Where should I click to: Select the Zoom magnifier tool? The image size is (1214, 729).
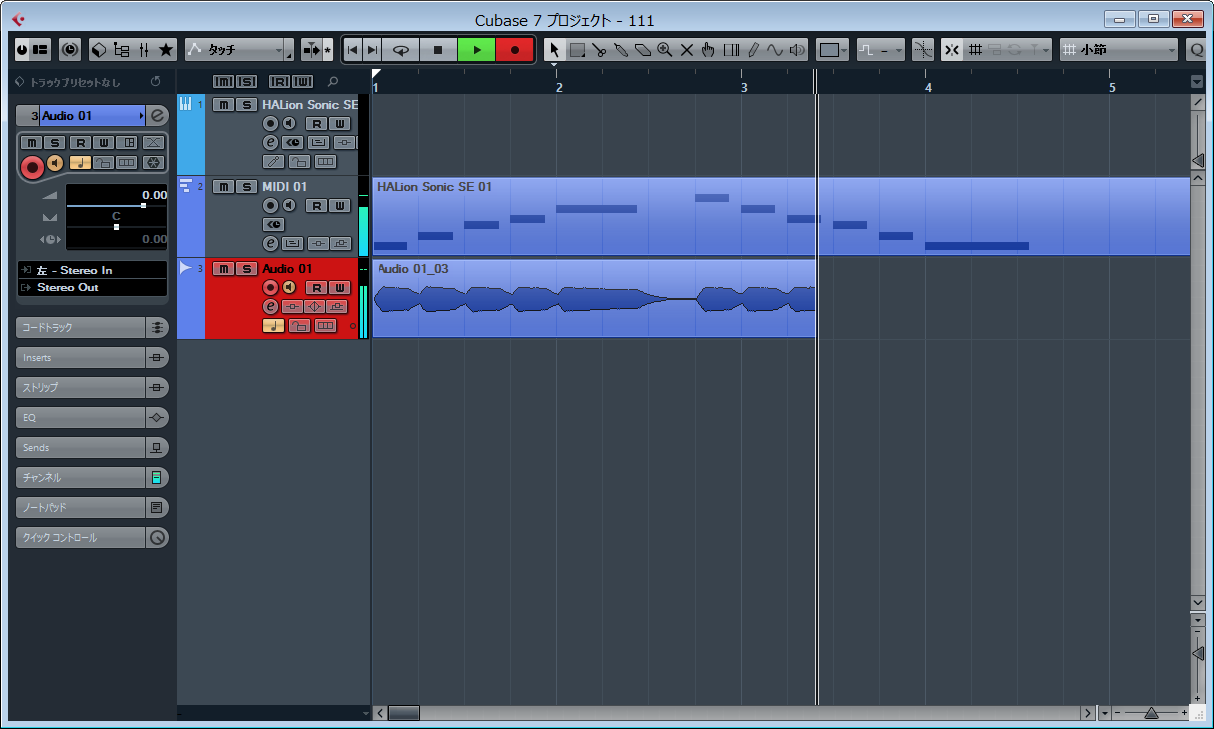point(664,49)
